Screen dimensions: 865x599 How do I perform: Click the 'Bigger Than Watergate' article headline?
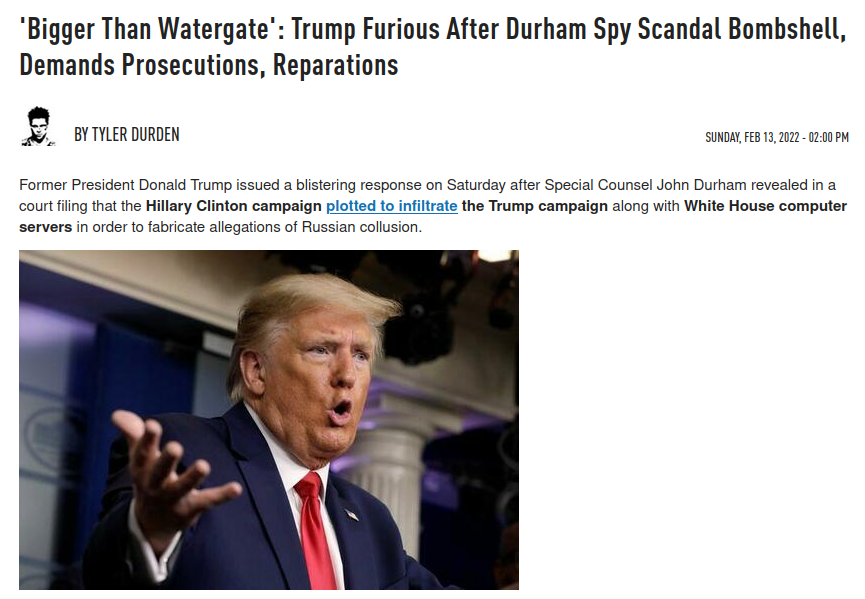(x=432, y=46)
